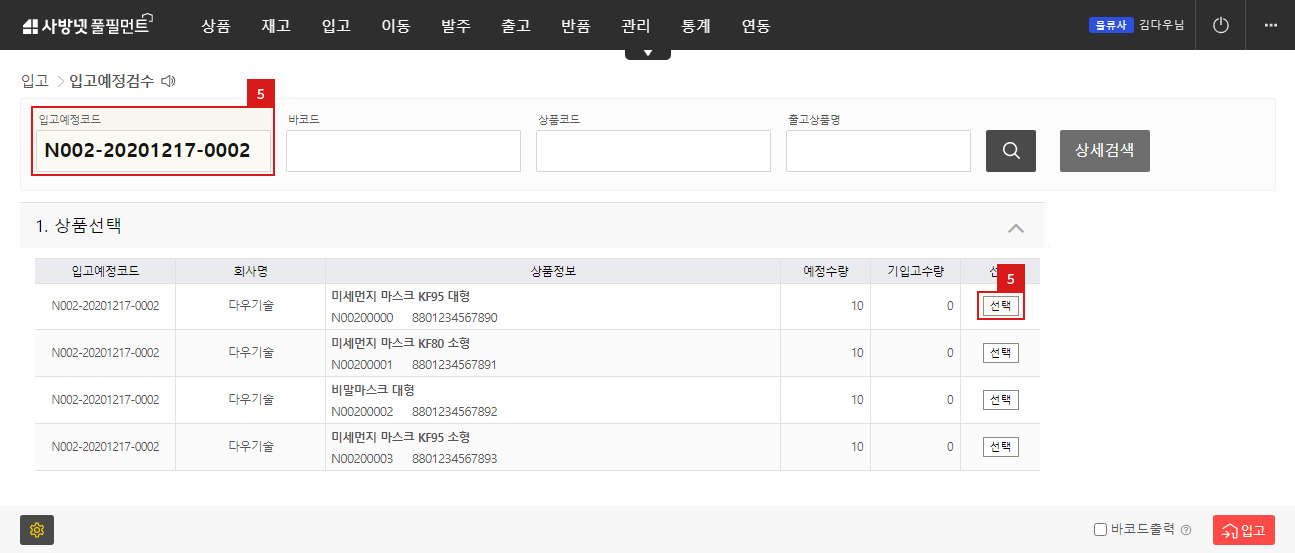
Task: Click the 예정수량 column header
Action: [x=826, y=271]
